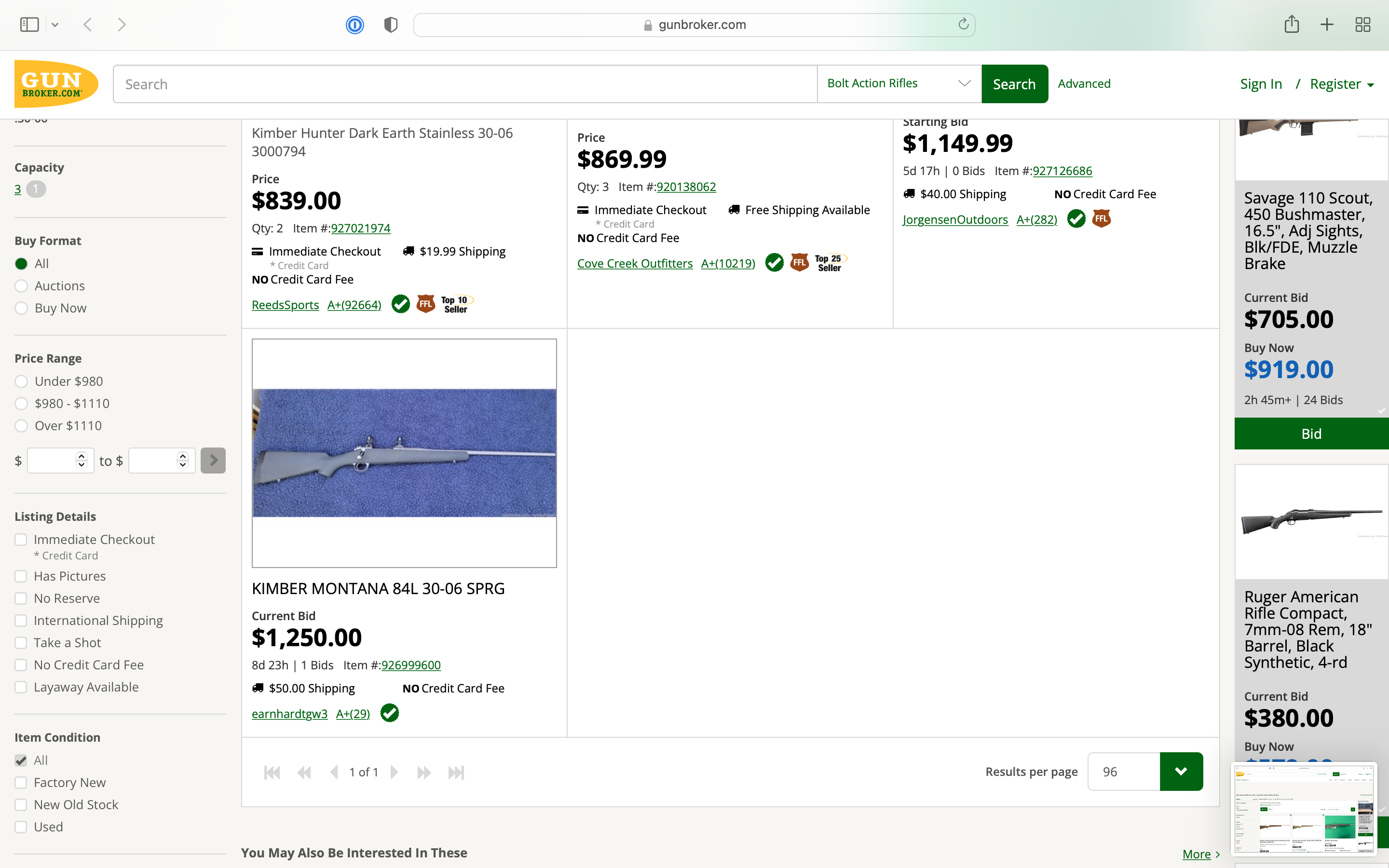The height and width of the screenshot is (868, 1389).
Task: Check No Credit Card Fee filter
Action: click(21, 665)
